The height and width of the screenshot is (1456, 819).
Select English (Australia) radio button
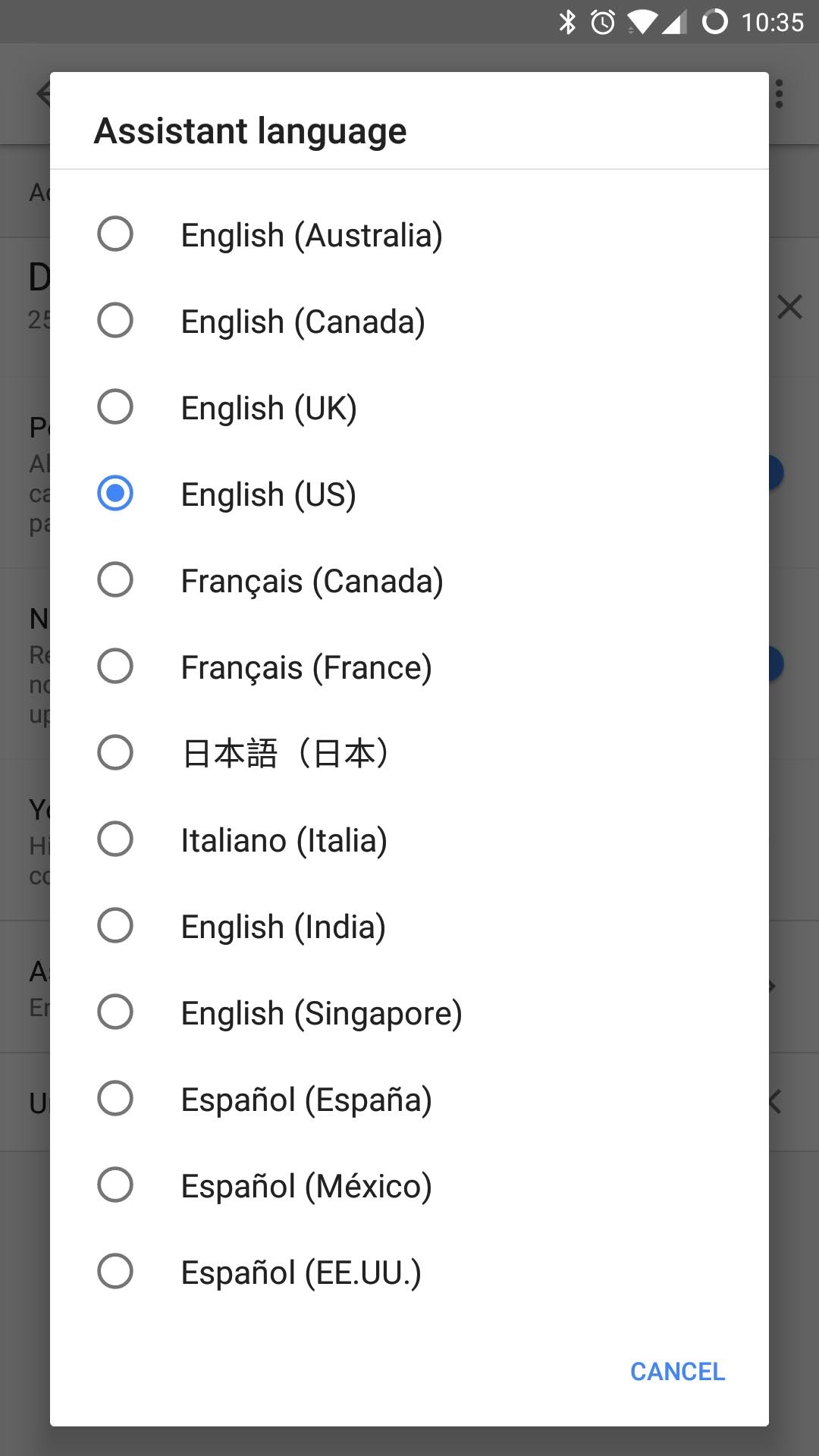(x=115, y=234)
